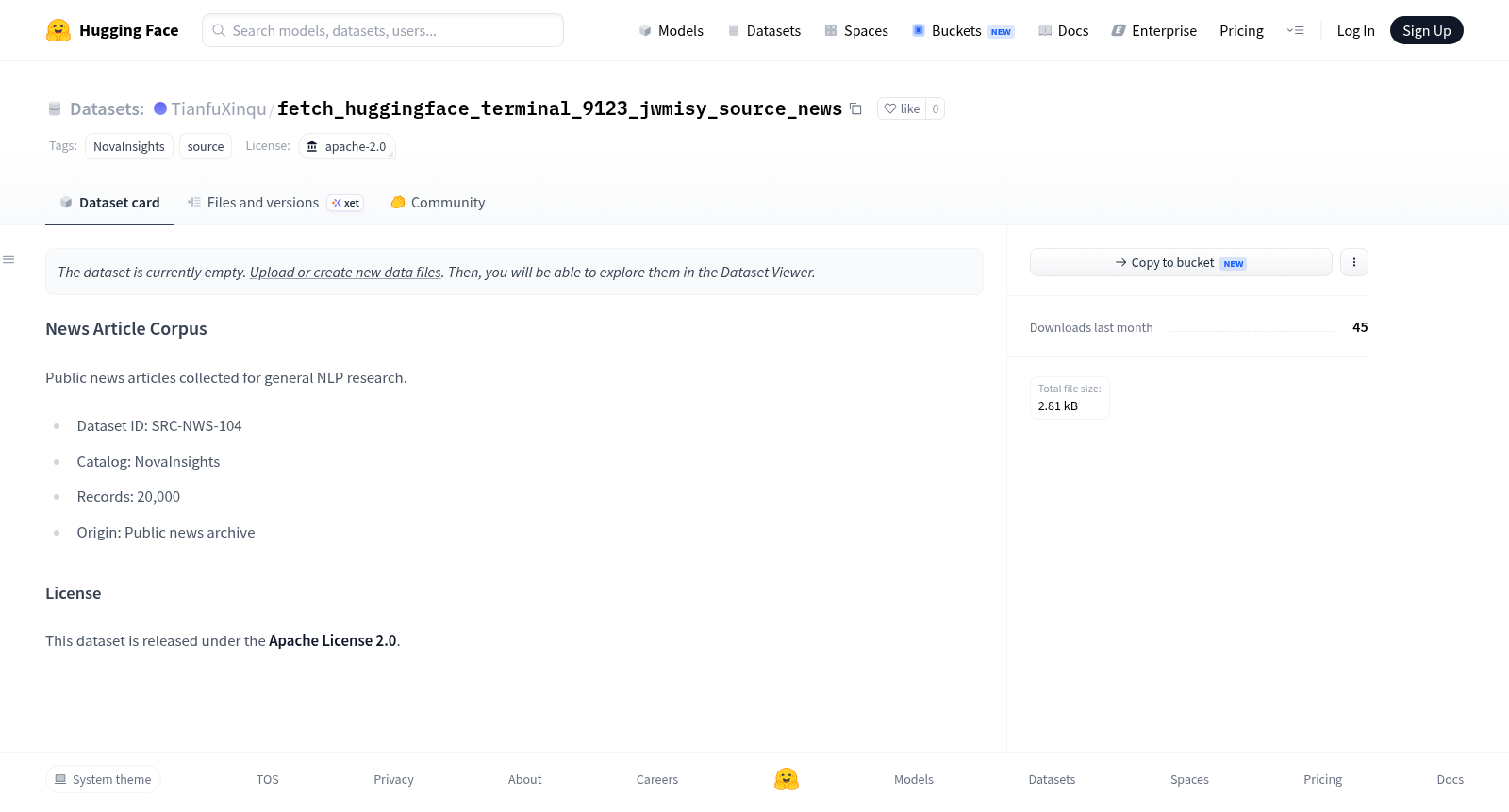Click the News Article Corpus heading

tap(126, 328)
